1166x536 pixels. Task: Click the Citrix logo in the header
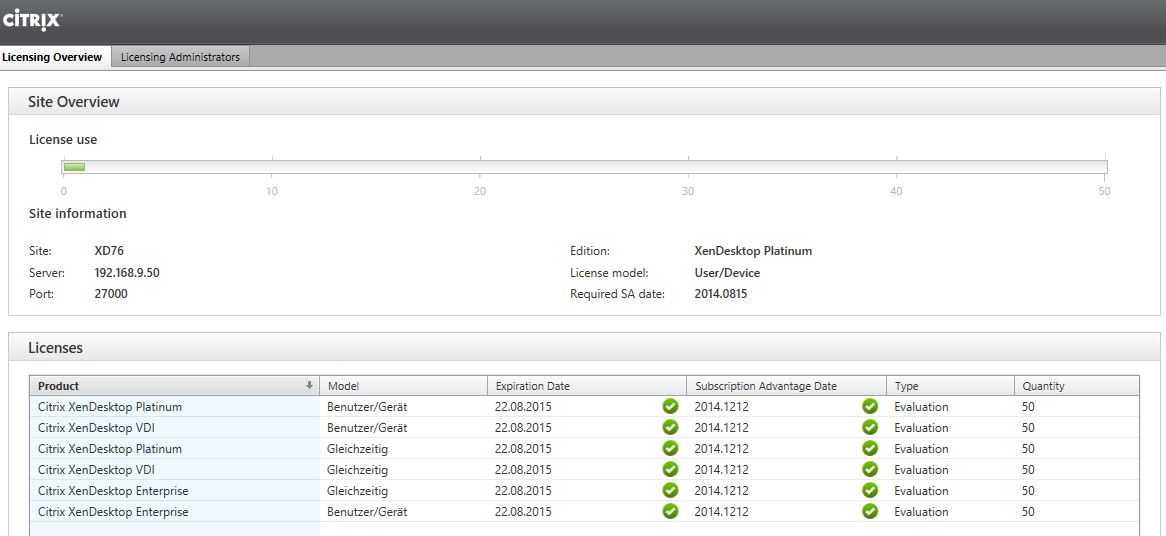[x=32, y=20]
